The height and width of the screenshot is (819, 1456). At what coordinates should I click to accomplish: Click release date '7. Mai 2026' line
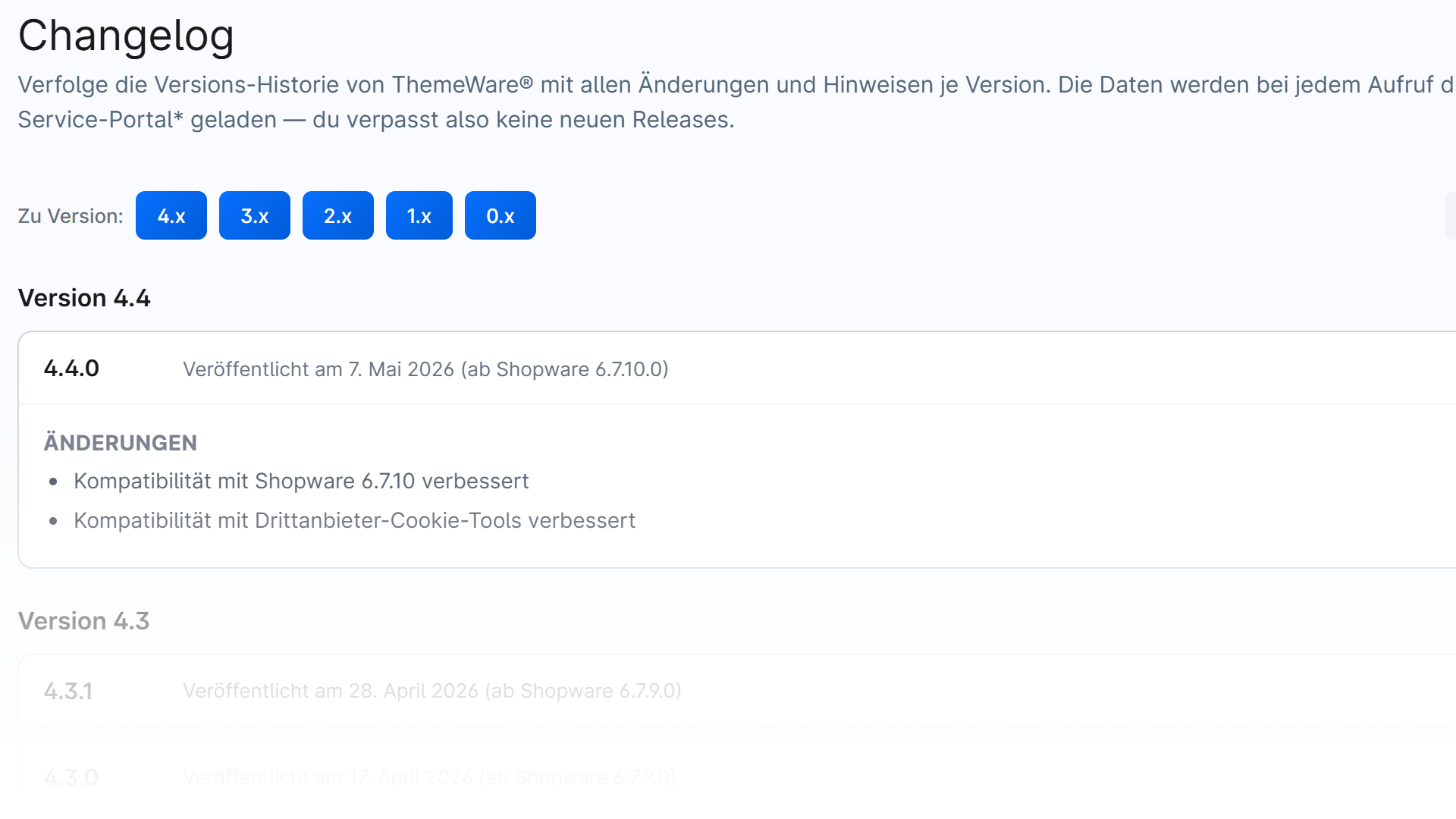click(x=425, y=369)
